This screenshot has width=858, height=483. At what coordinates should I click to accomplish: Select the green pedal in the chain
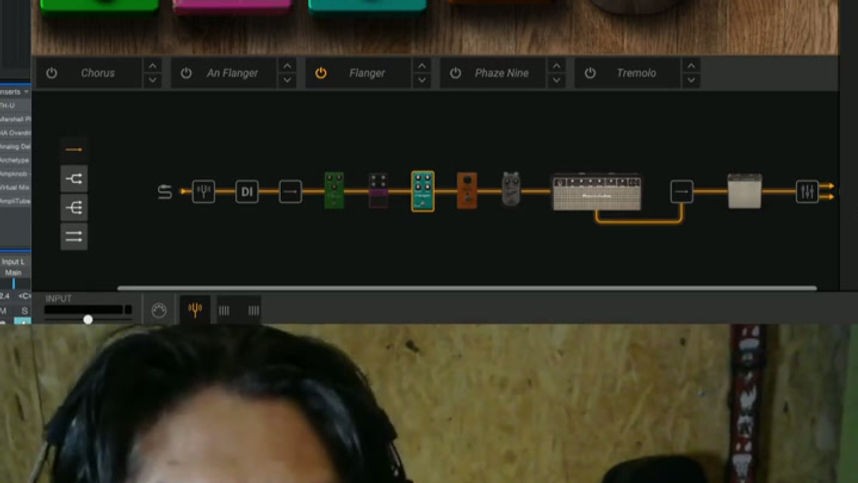tap(334, 190)
